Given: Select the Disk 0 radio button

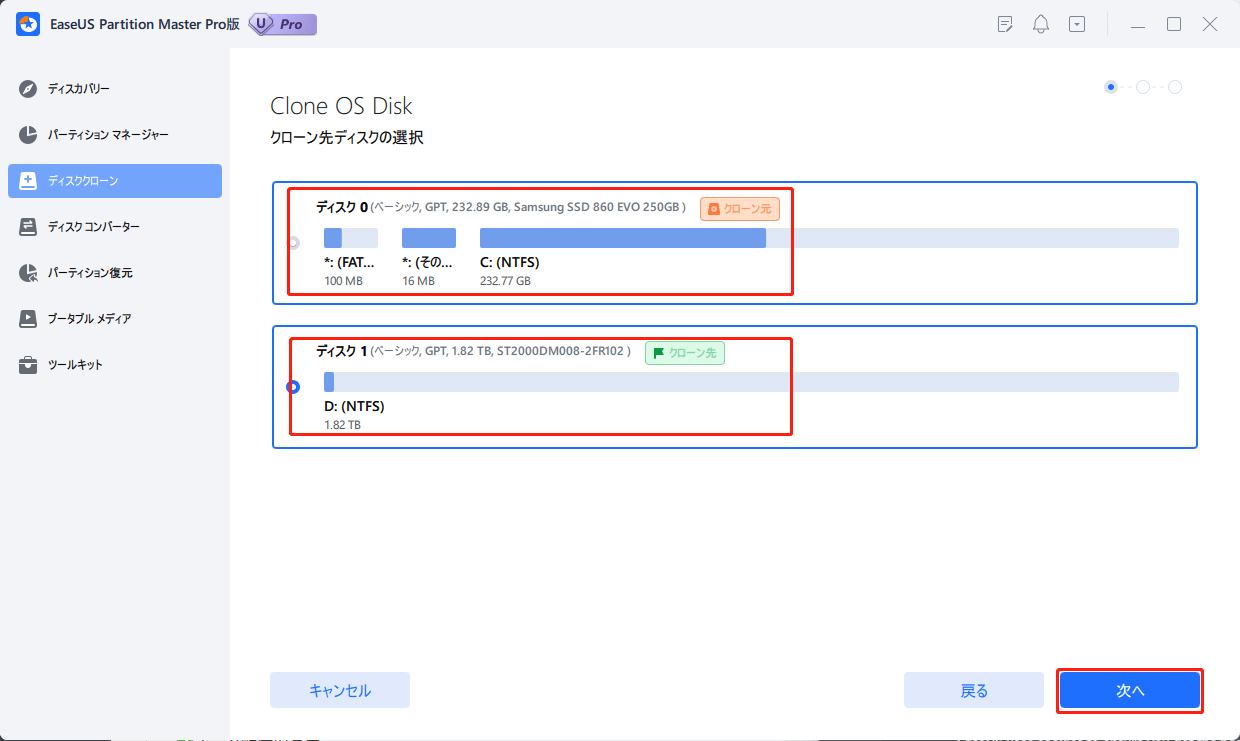Looking at the screenshot, I should [293, 241].
